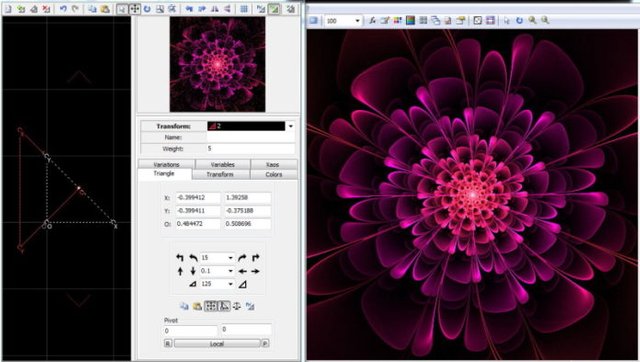Open the quality dropdown showing 100 in main window

pos(358,20)
